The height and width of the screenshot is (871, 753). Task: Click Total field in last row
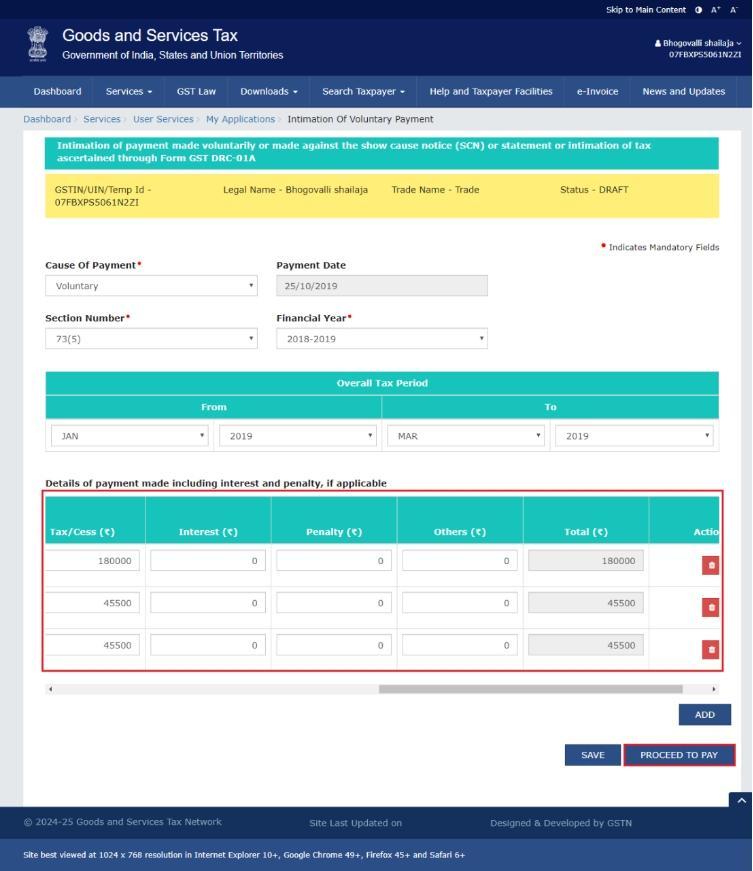[x=586, y=645]
